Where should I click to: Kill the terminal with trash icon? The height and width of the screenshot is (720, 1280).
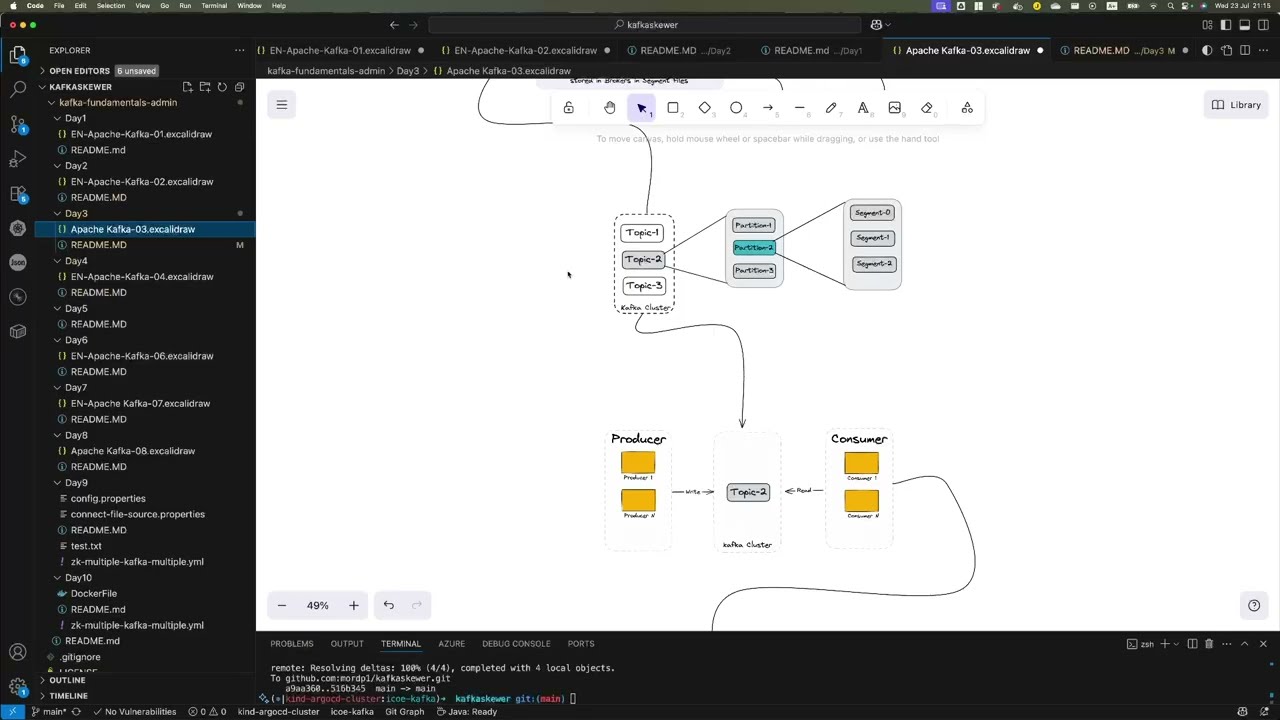(1208, 644)
